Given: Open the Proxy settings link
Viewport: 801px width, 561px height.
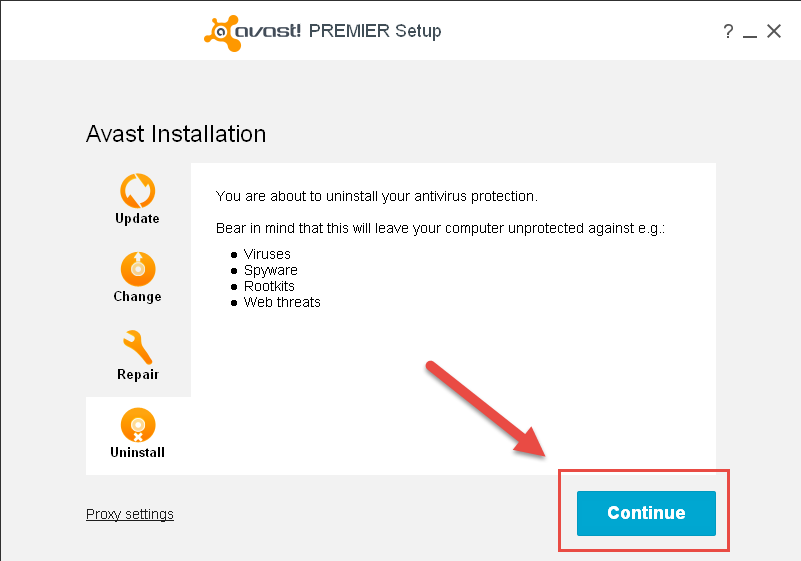Looking at the screenshot, I should 130,514.
